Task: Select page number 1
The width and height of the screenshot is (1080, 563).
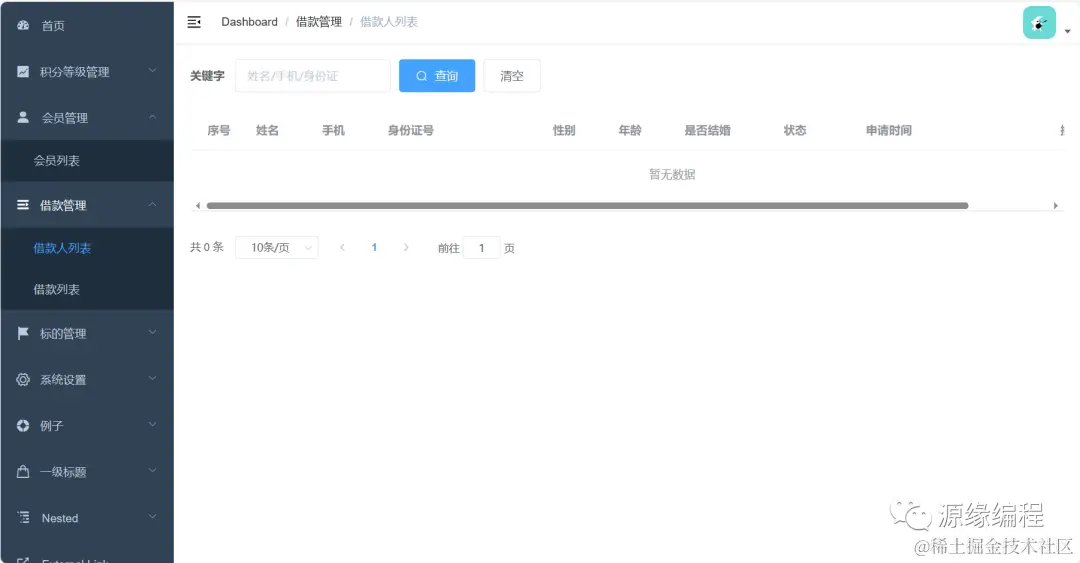Action: coord(374,247)
